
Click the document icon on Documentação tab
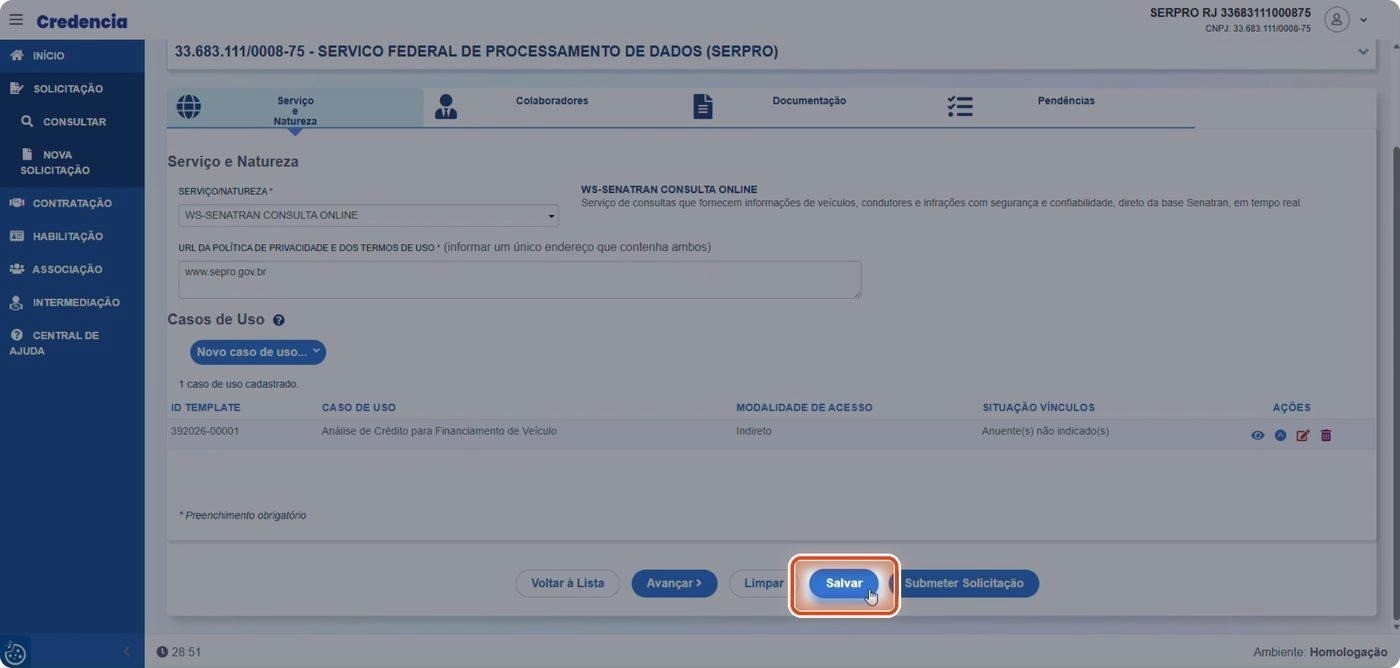(x=703, y=107)
